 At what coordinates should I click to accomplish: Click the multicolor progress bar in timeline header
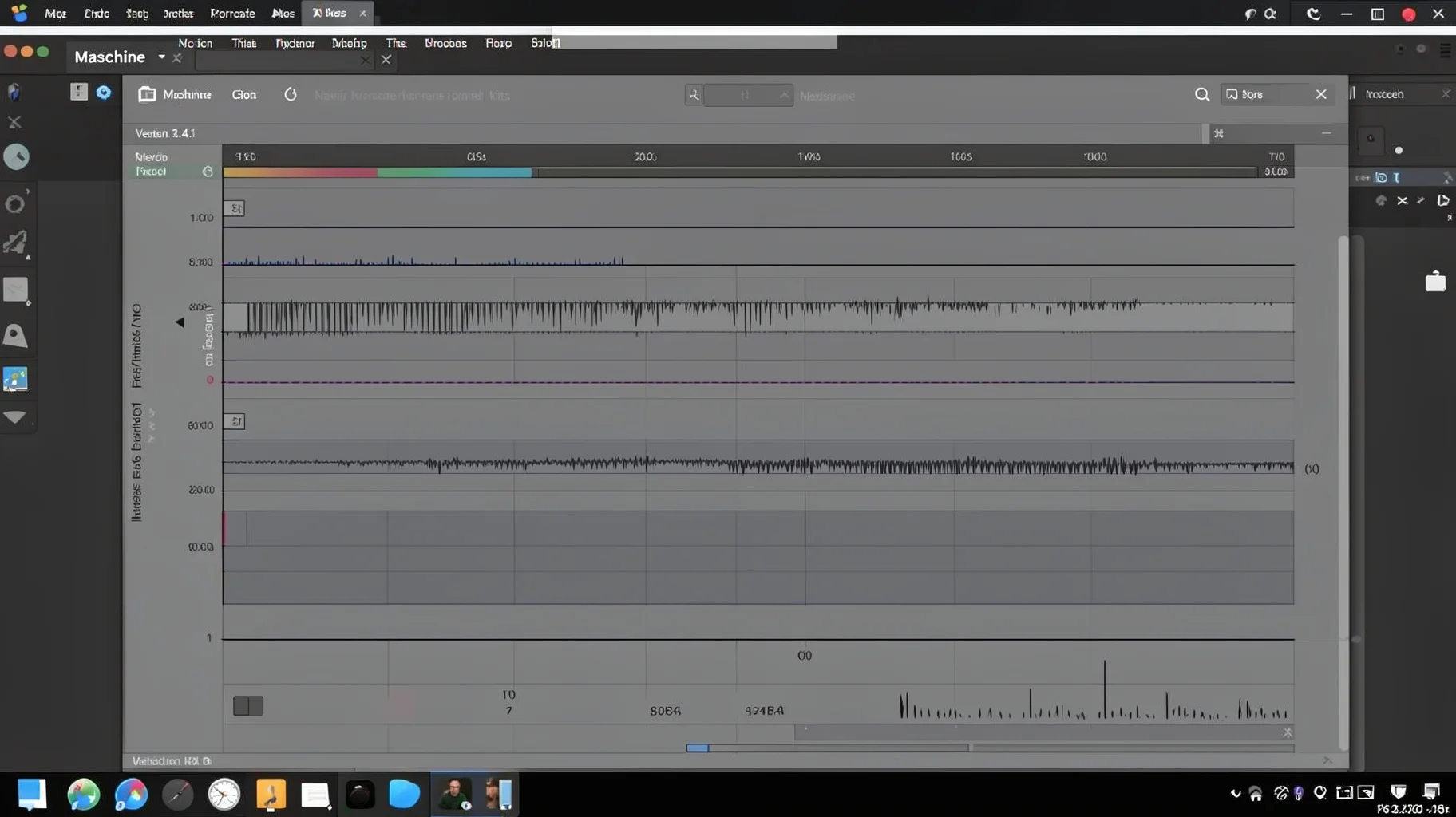[x=377, y=172]
